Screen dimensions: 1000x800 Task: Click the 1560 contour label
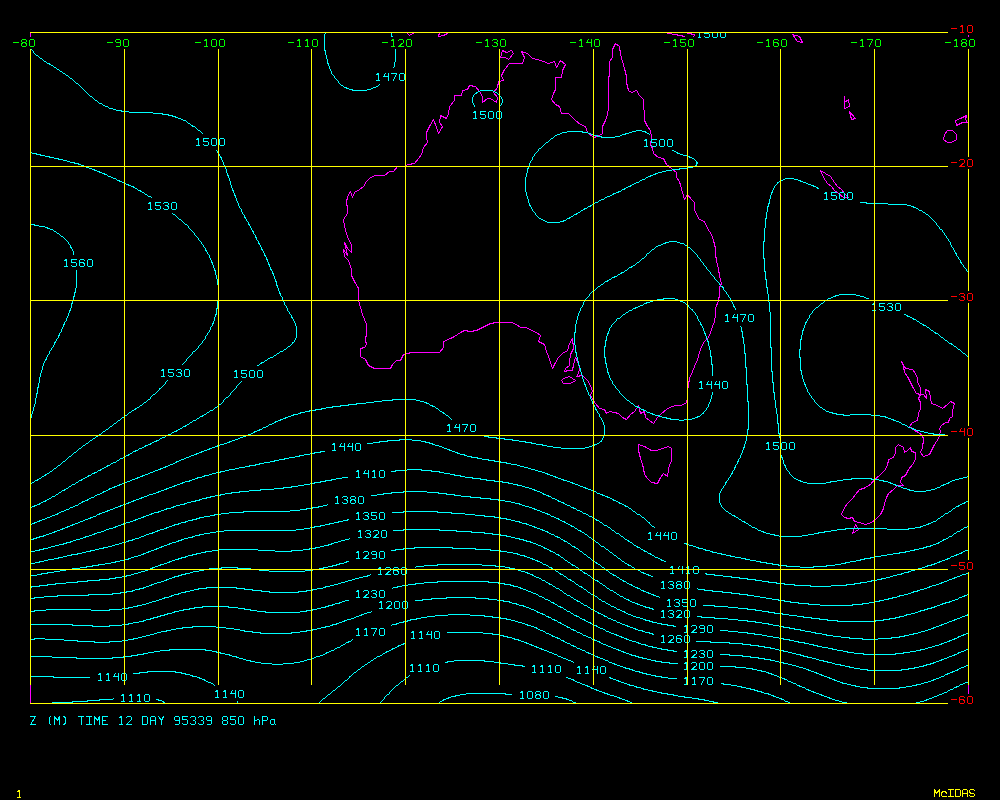pos(78,264)
